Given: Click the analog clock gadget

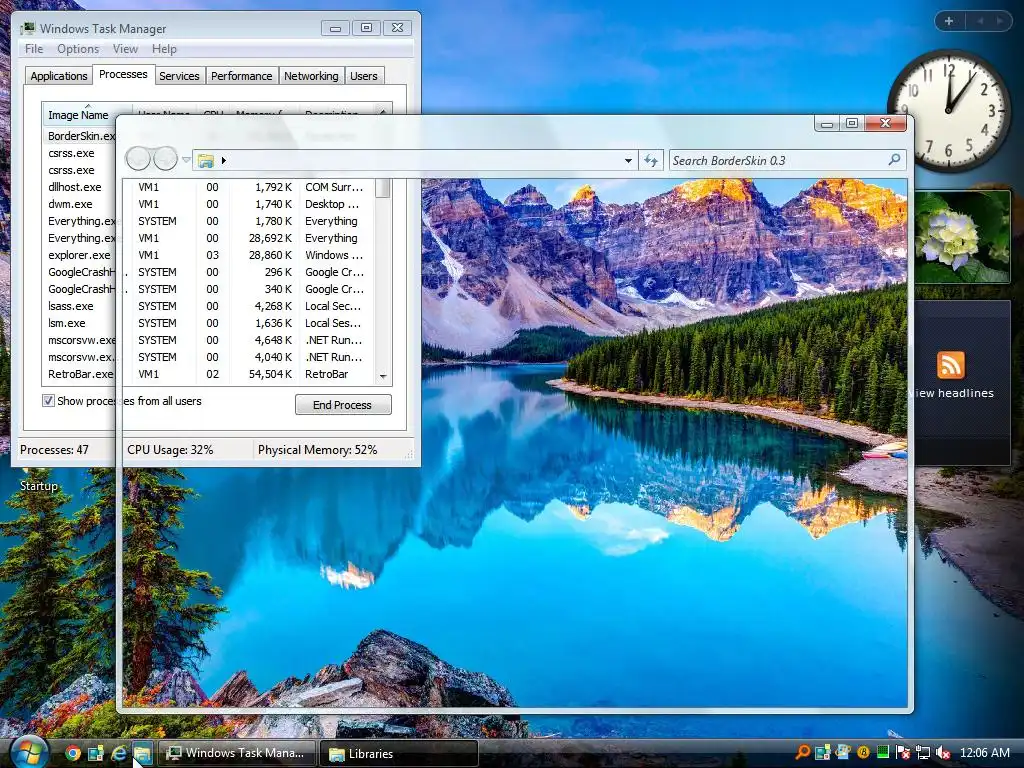Looking at the screenshot, I should (949, 111).
